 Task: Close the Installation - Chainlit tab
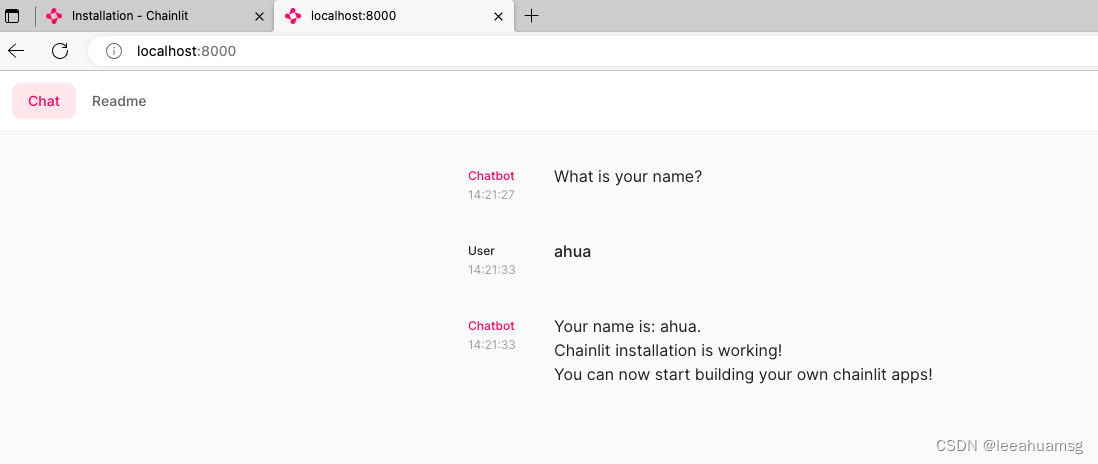(259, 16)
